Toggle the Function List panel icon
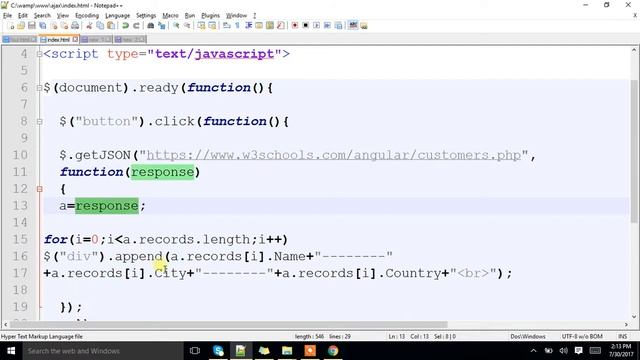 [280, 26]
